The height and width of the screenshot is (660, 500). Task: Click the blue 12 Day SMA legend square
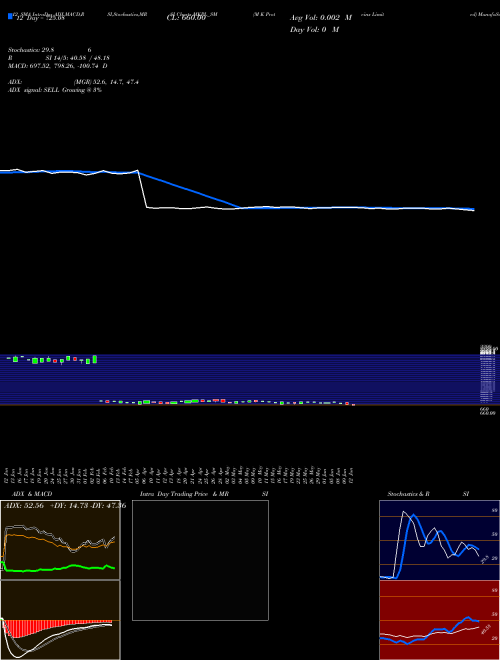pyautogui.click(x=11, y=17)
